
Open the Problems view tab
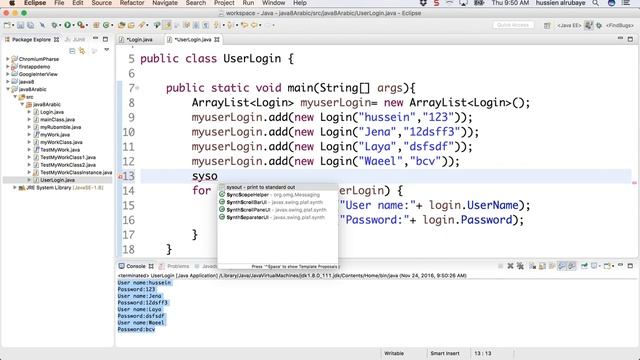175,266
